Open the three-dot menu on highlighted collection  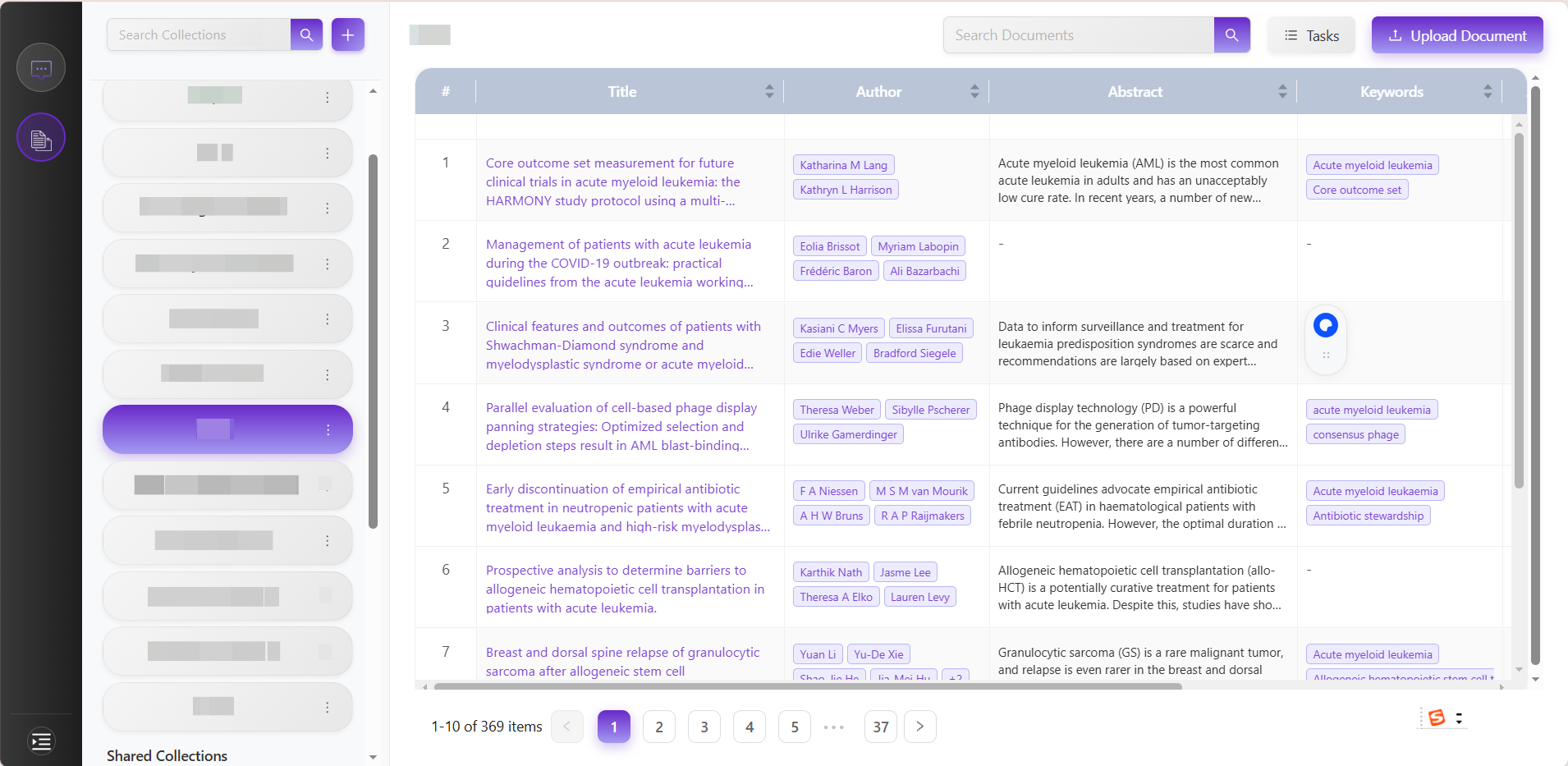click(x=328, y=430)
